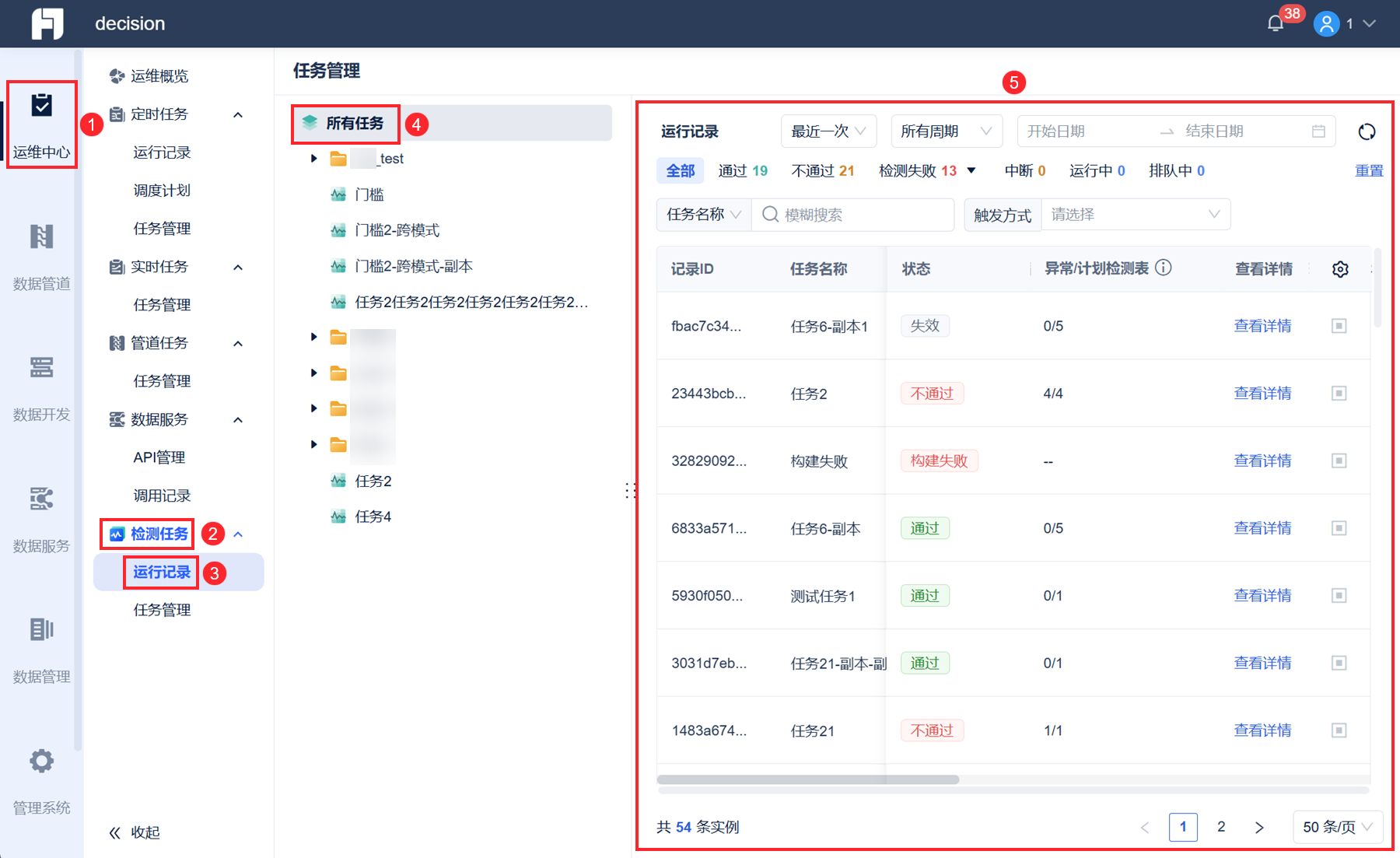Filter by the 中断 0 tab
1400x858 pixels.
point(1025,170)
